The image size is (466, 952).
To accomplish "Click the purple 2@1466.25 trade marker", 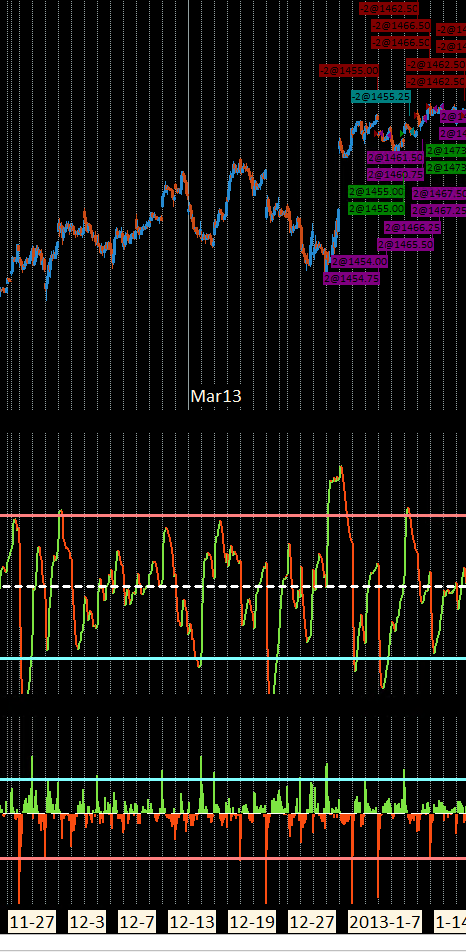I will click(413, 228).
